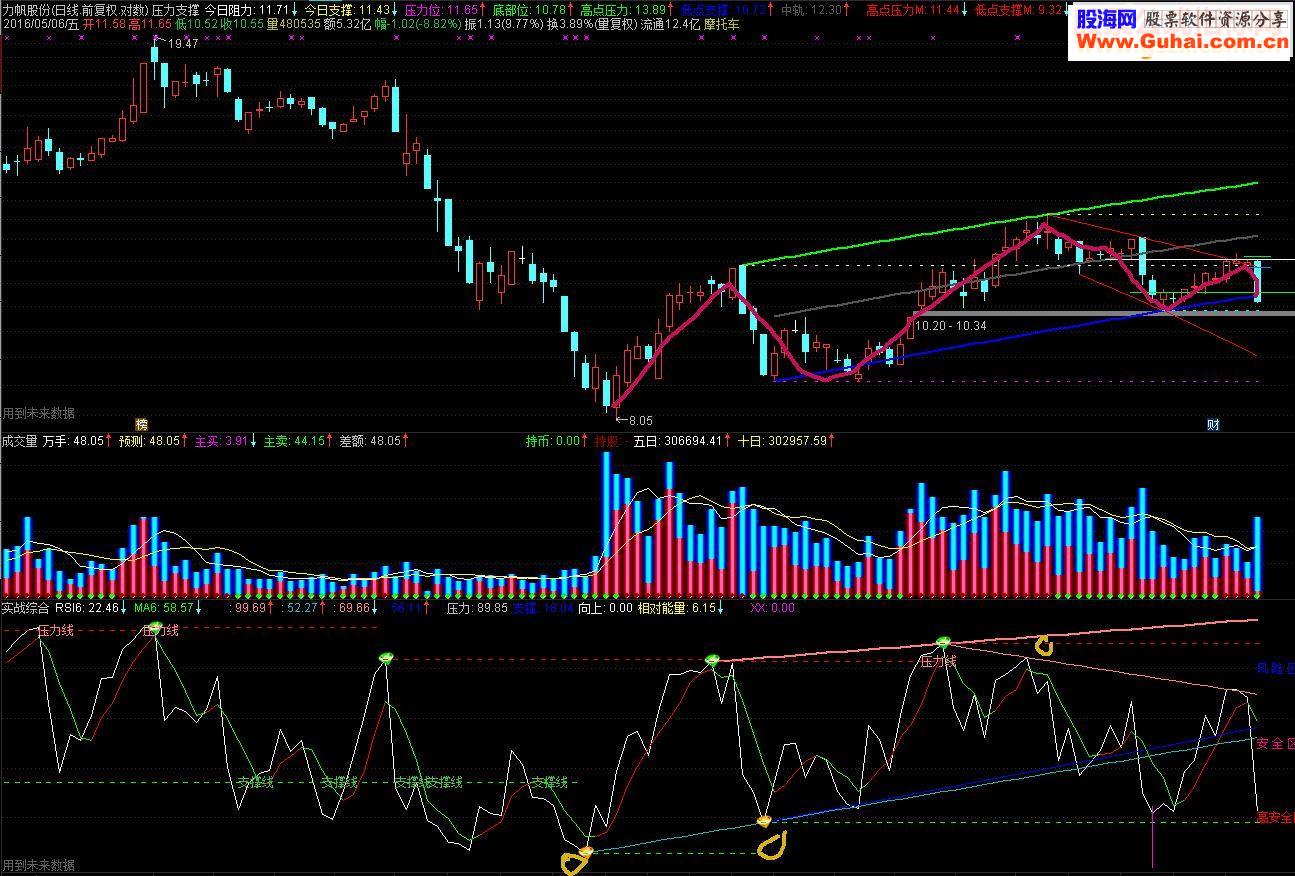1295x876 pixels.
Task: Click the turnover rate 换3.89%(量复权)
Action: (590, 23)
